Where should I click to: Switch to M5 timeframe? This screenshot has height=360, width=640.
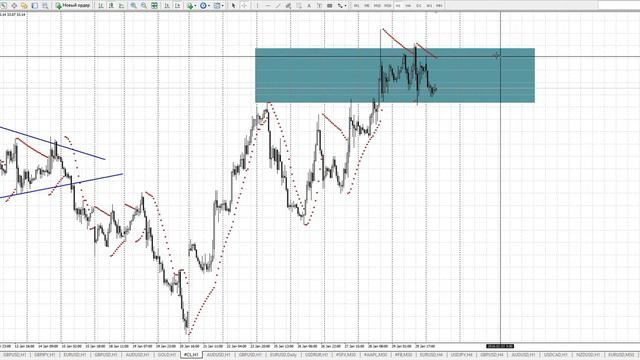[367, 6]
